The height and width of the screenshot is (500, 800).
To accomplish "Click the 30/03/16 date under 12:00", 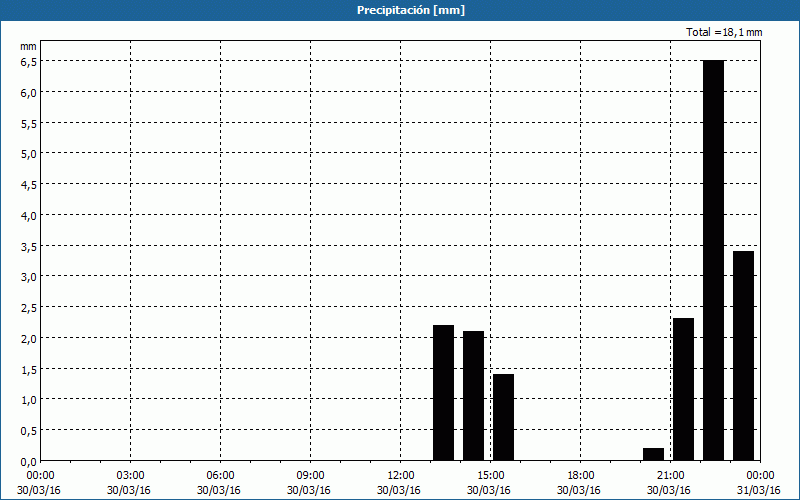I will [x=399, y=490].
